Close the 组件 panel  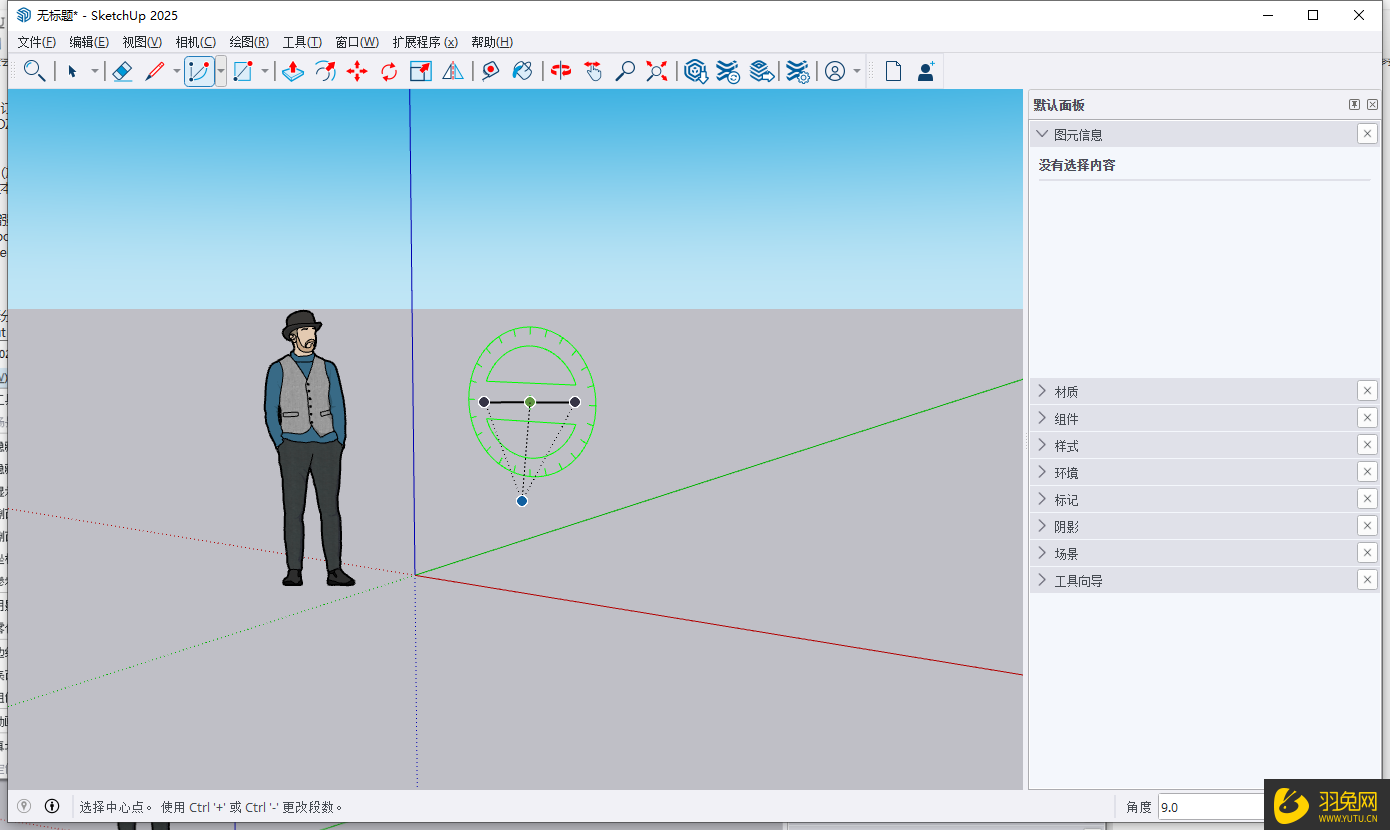(1367, 417)
